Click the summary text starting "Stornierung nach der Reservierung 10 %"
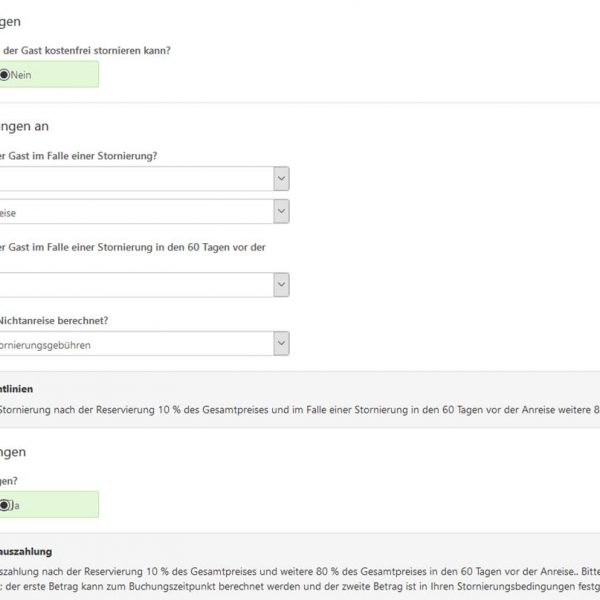Screen dimensions: 600x600 (300, 410)
